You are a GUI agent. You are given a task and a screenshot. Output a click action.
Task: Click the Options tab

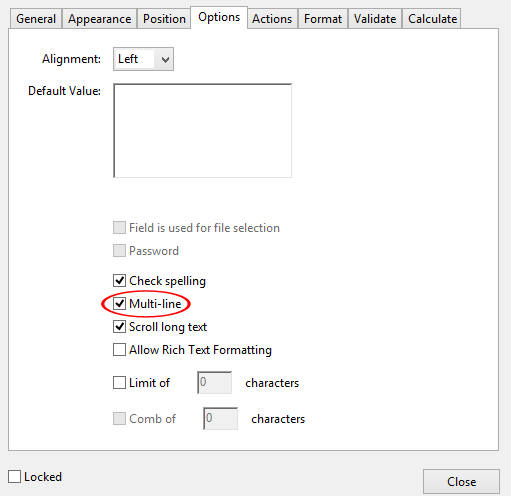click(x=219, y=17)
